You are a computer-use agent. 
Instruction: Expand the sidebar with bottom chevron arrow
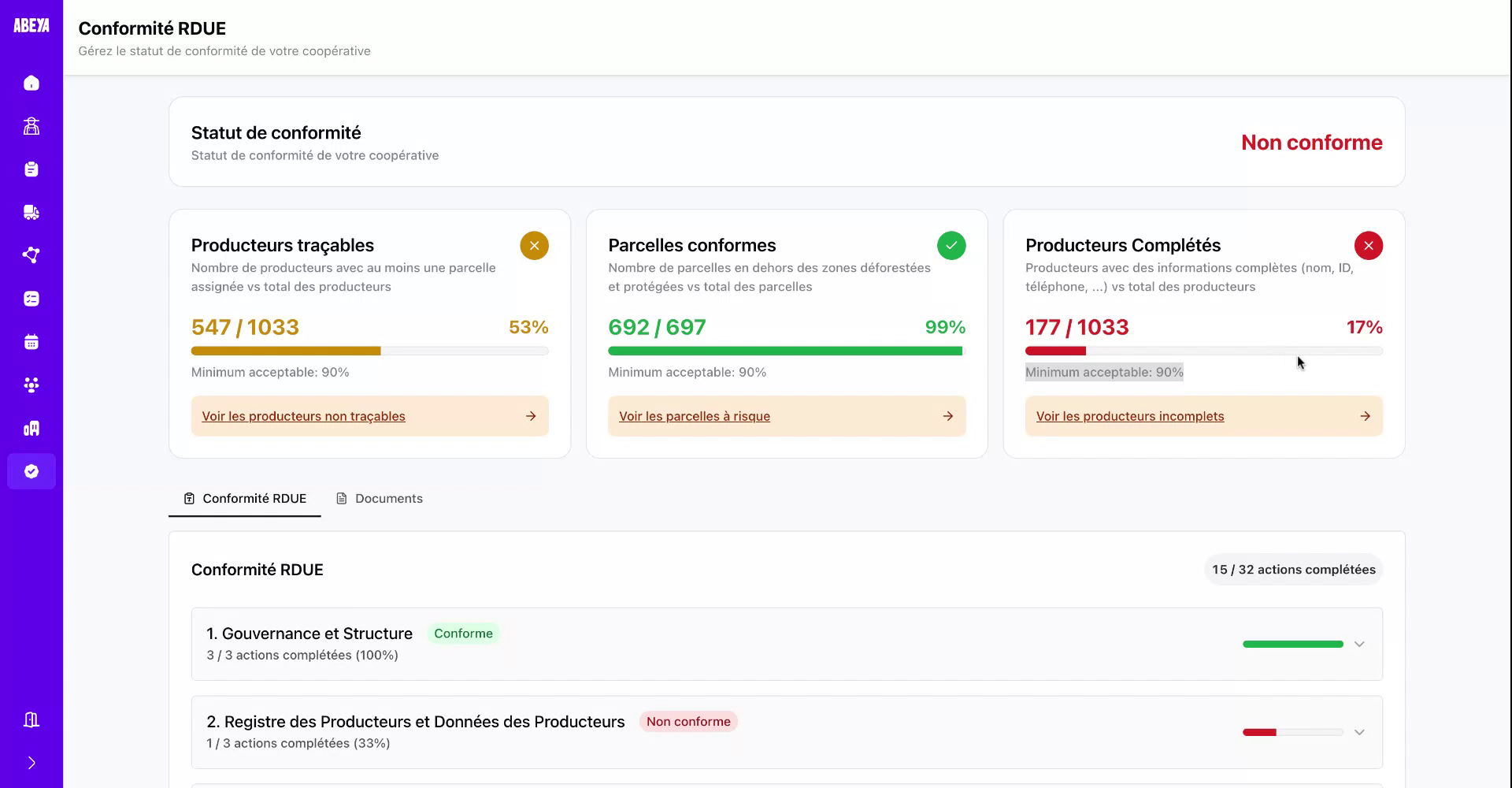point(31,763)
